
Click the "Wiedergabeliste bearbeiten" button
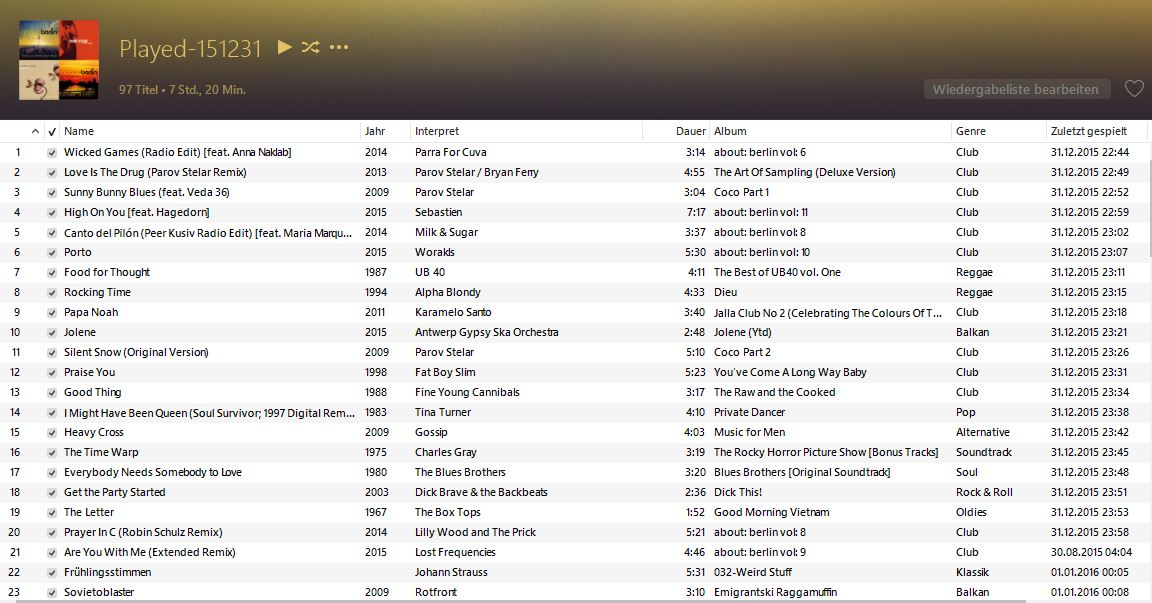[1016, 89]
